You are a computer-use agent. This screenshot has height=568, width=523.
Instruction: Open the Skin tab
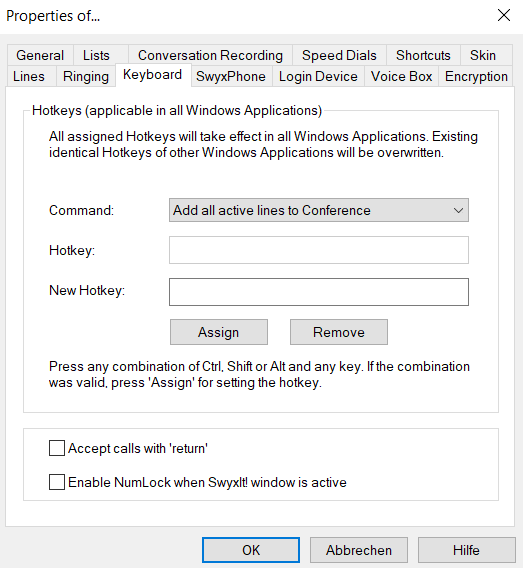coord(483,55)
